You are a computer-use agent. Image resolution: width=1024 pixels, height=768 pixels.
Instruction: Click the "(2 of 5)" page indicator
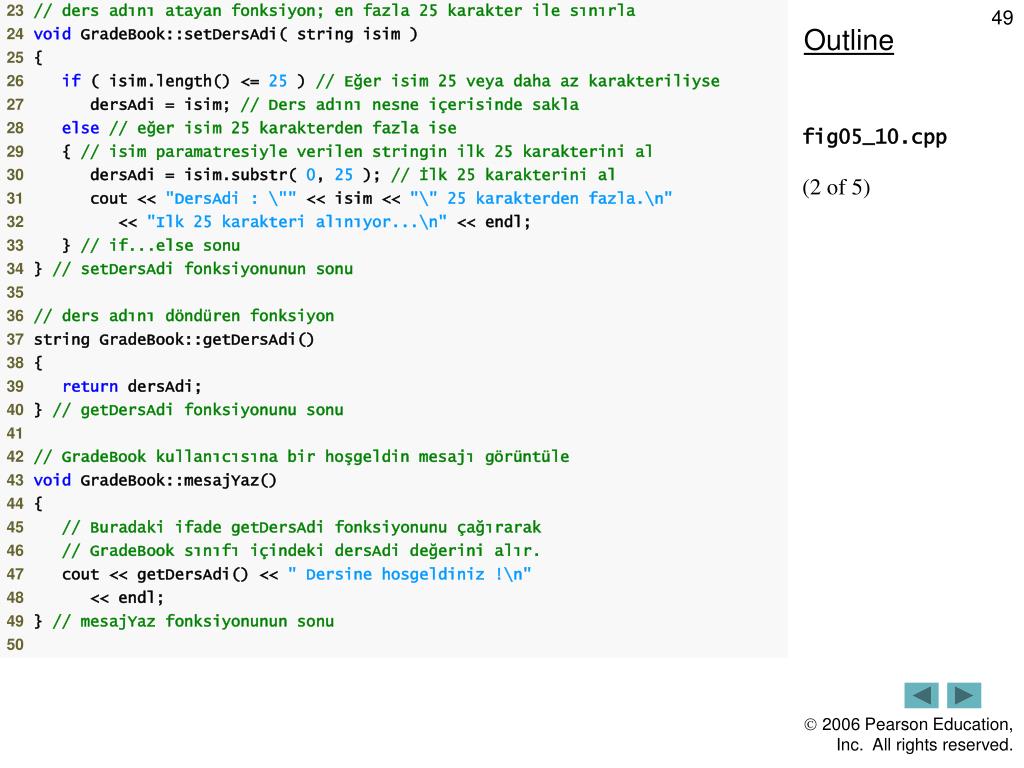click(836, 187)
